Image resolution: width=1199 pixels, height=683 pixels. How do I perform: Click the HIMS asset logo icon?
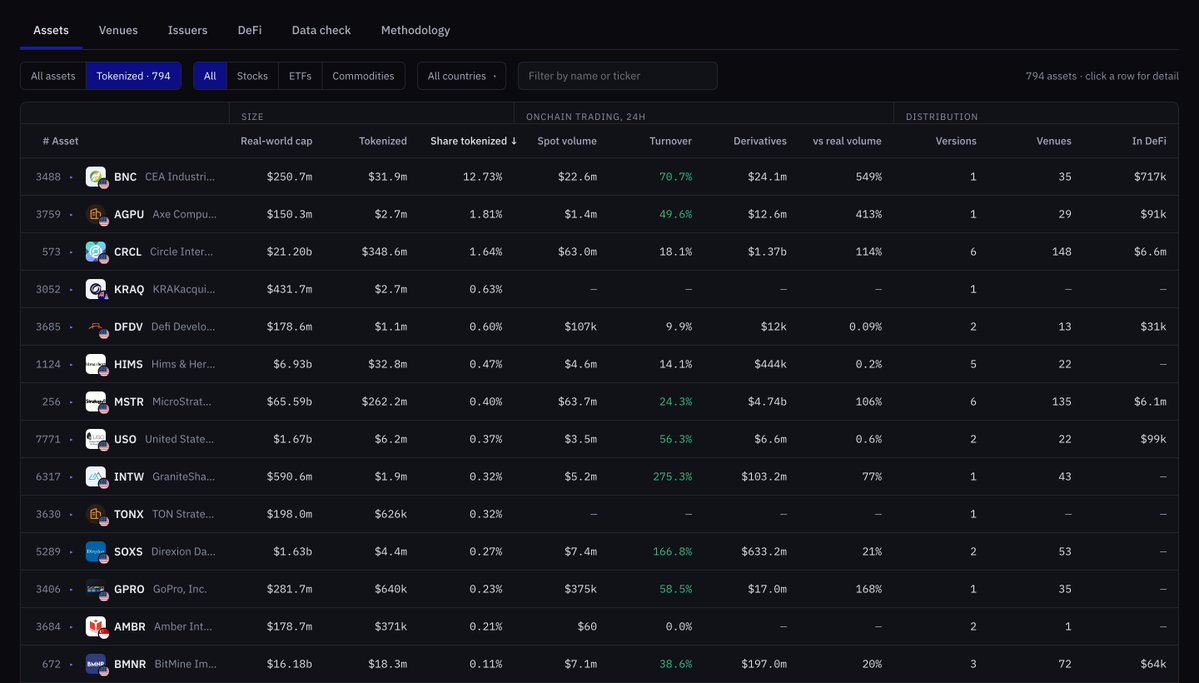[96, 364]
